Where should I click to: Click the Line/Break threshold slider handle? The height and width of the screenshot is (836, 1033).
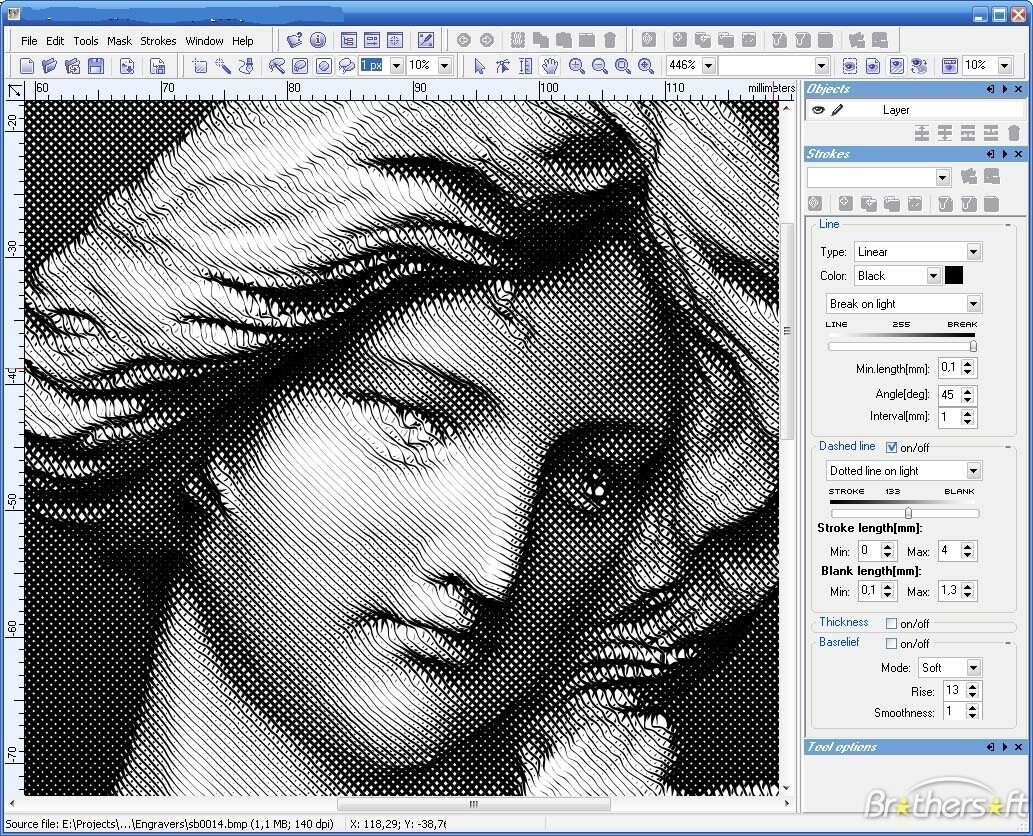coord(973,346)
